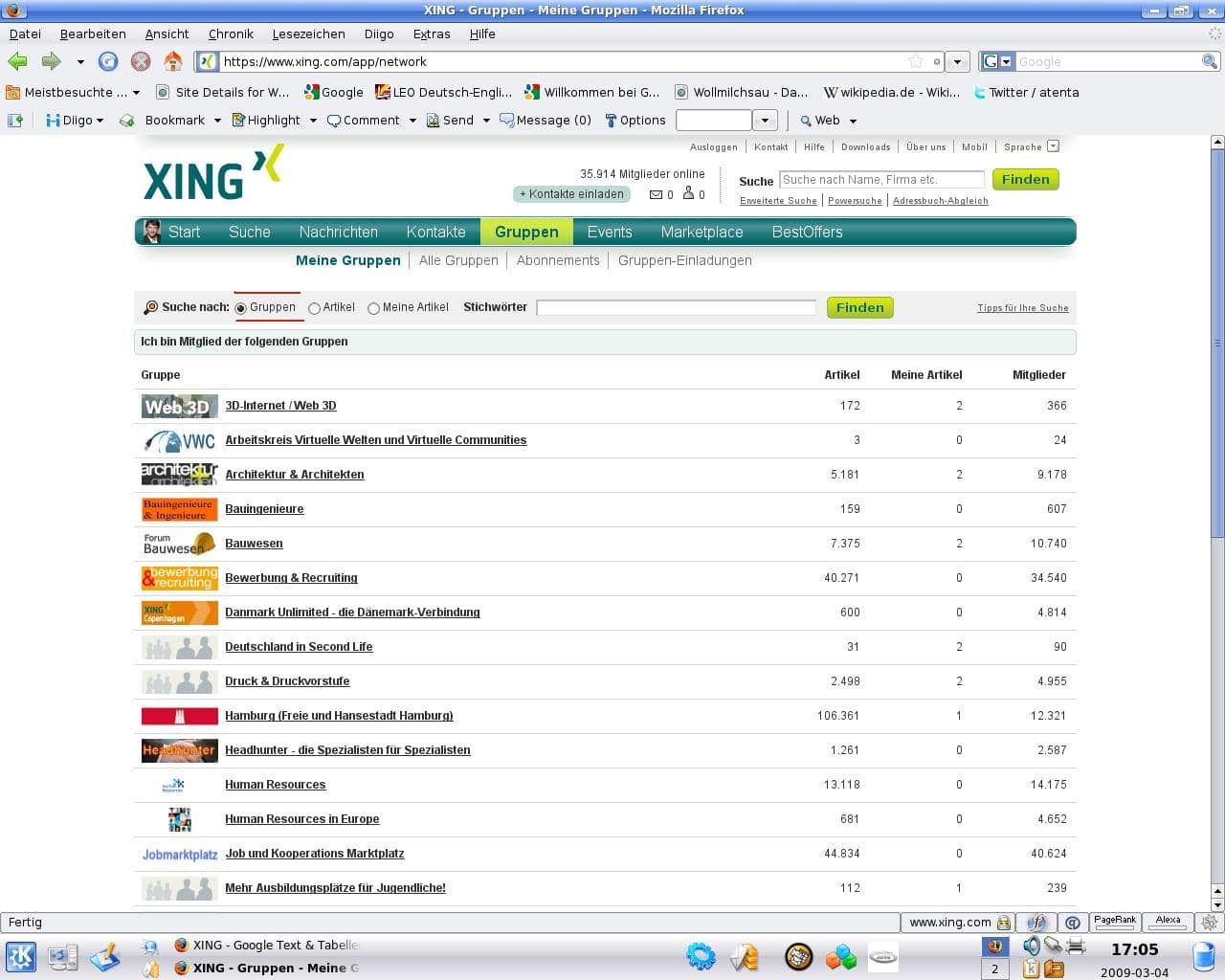Click the trash icon in the panel
The width and height of the screenshot is (1225, 980).
[1205, 956]
